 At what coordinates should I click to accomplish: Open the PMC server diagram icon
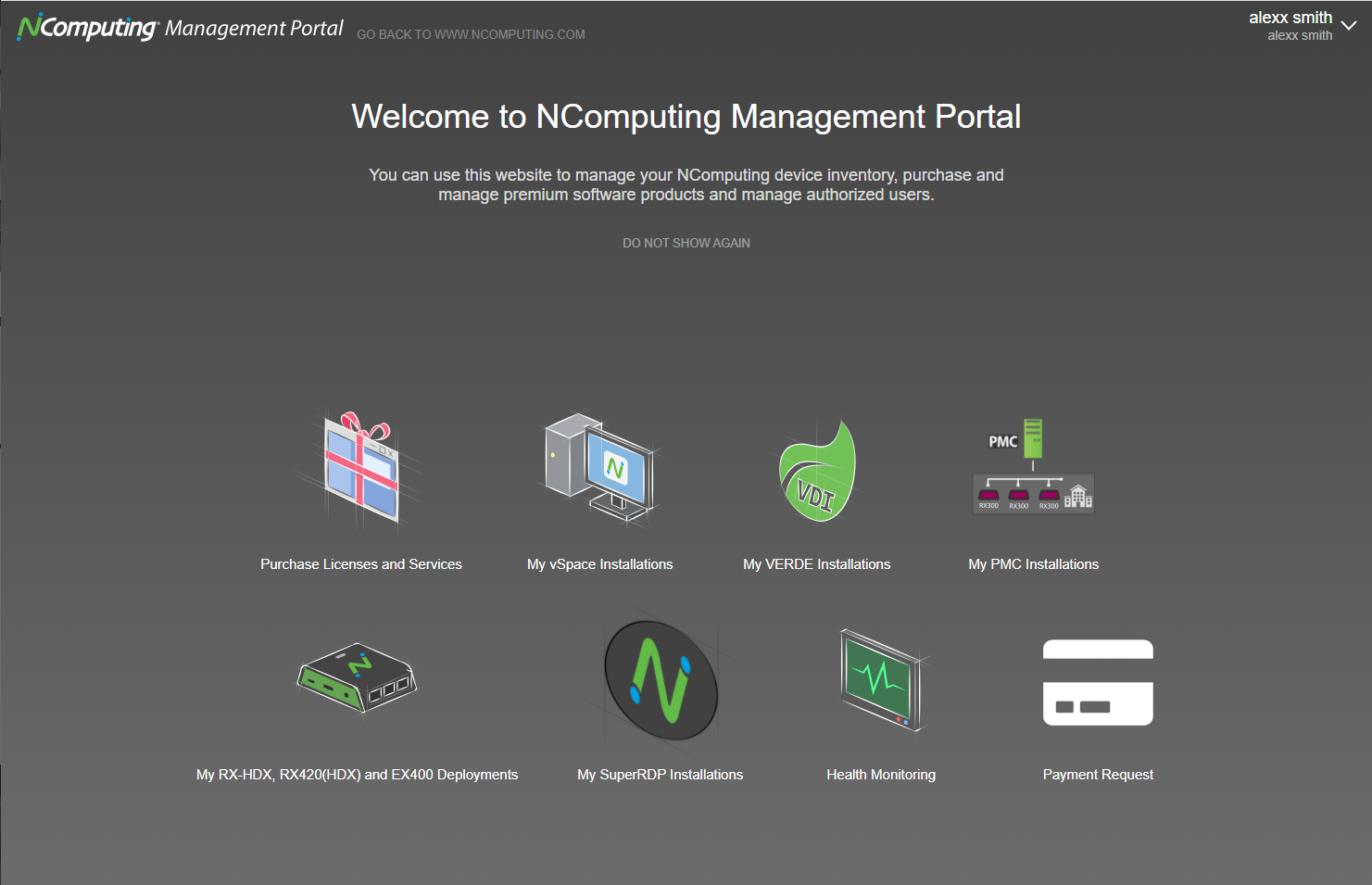pos(1034,466)
